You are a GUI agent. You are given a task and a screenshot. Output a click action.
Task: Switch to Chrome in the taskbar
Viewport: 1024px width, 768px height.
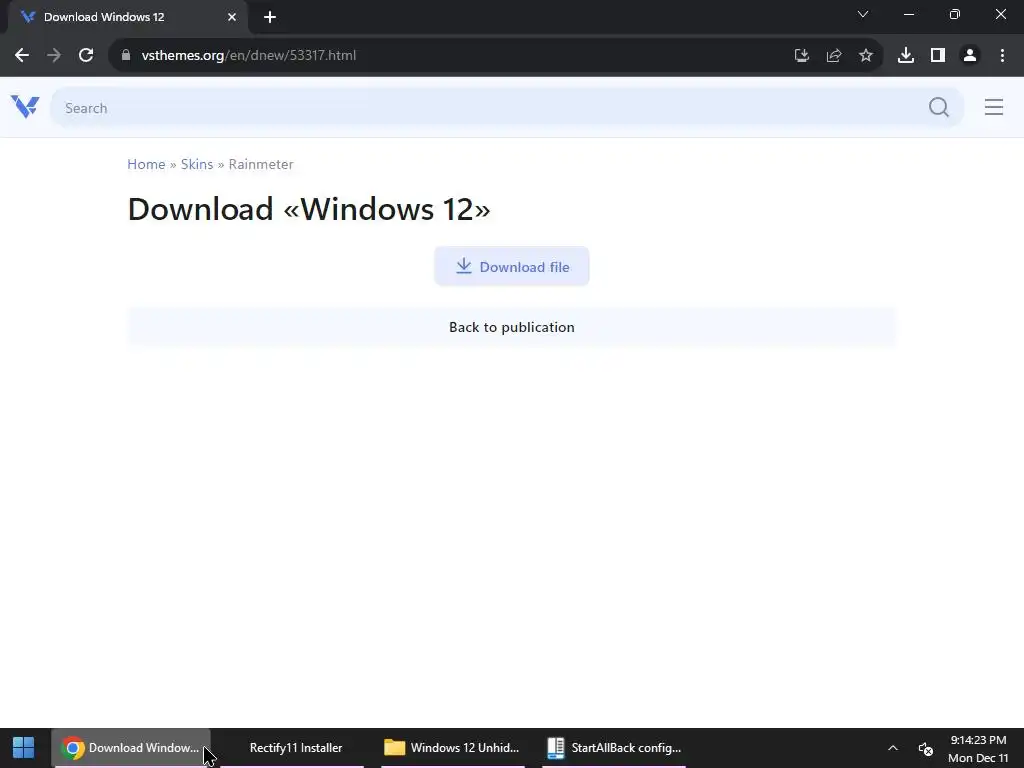131,748
